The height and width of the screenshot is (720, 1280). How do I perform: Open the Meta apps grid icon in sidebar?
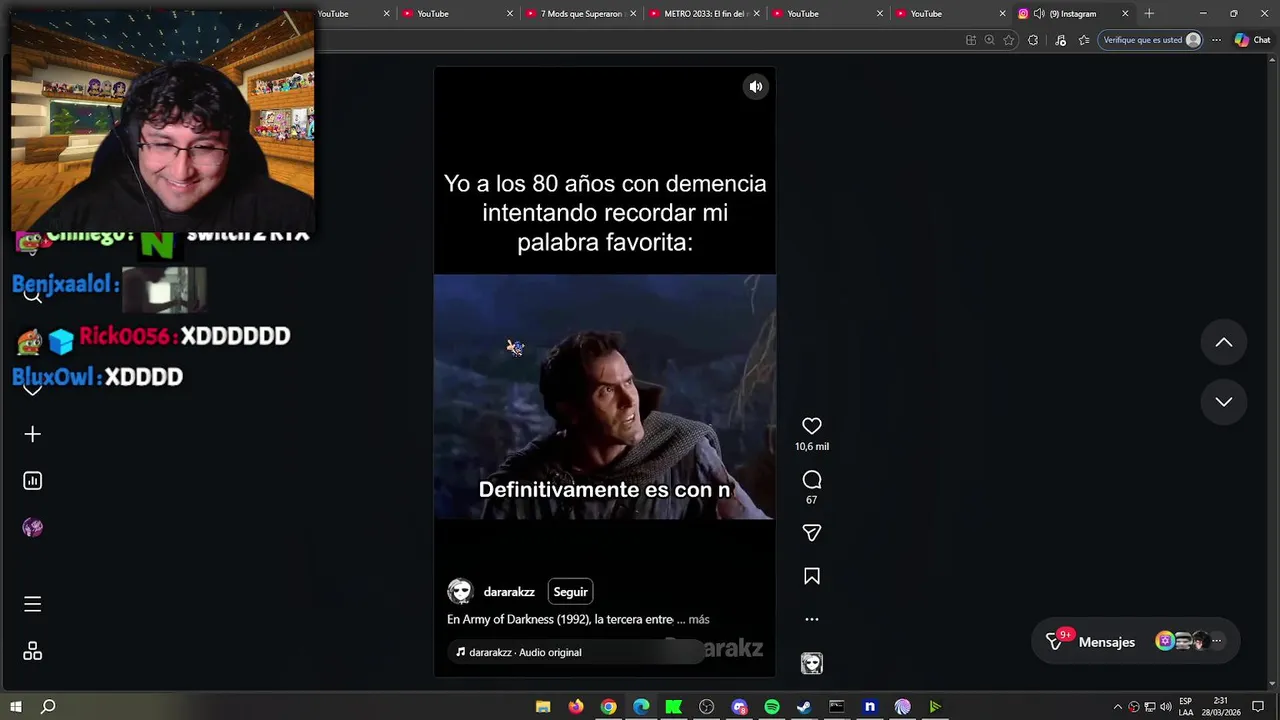pyautogui.click(x=32, y=651)
